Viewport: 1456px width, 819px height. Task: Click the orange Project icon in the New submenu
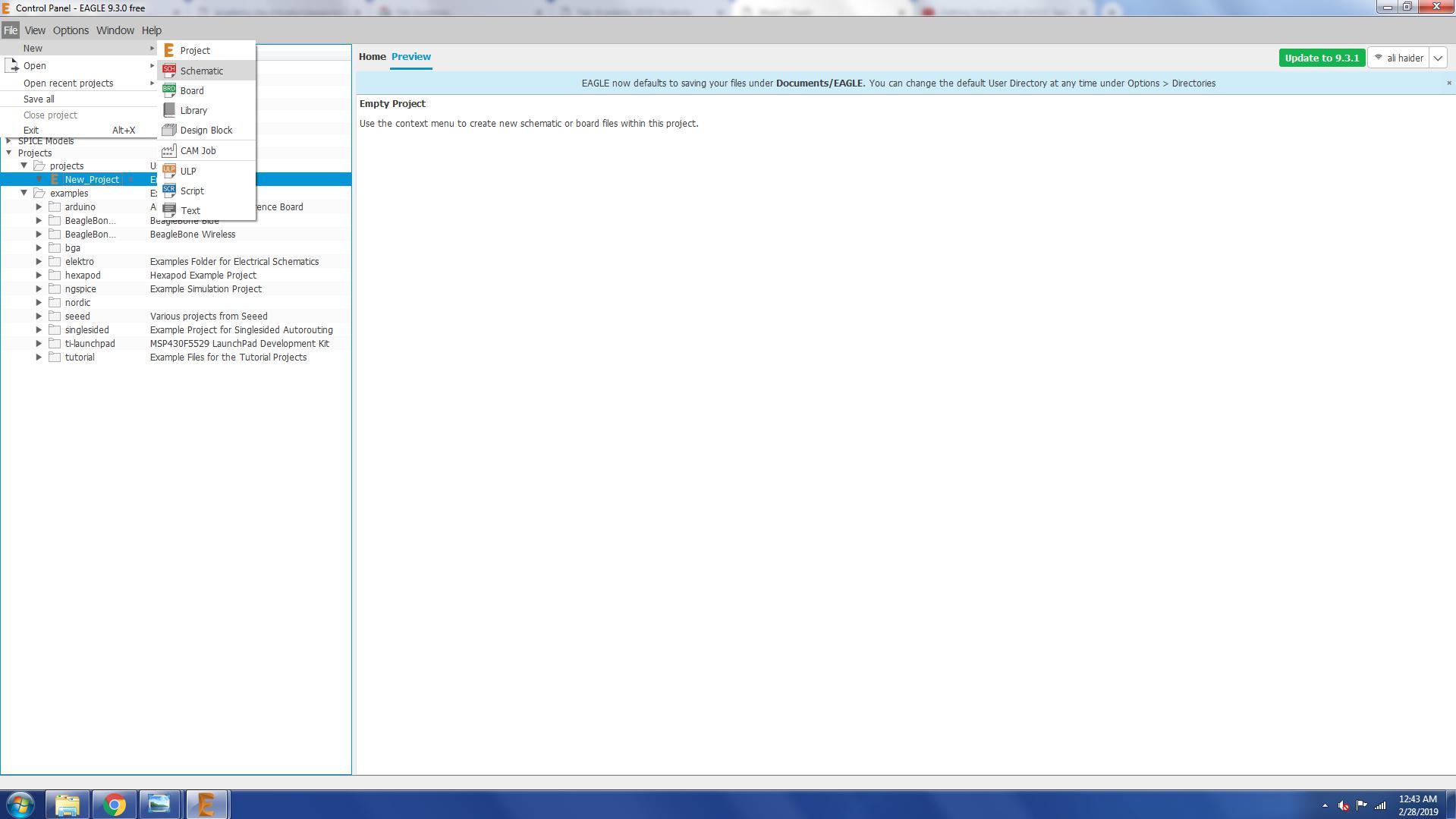(169, 50)
